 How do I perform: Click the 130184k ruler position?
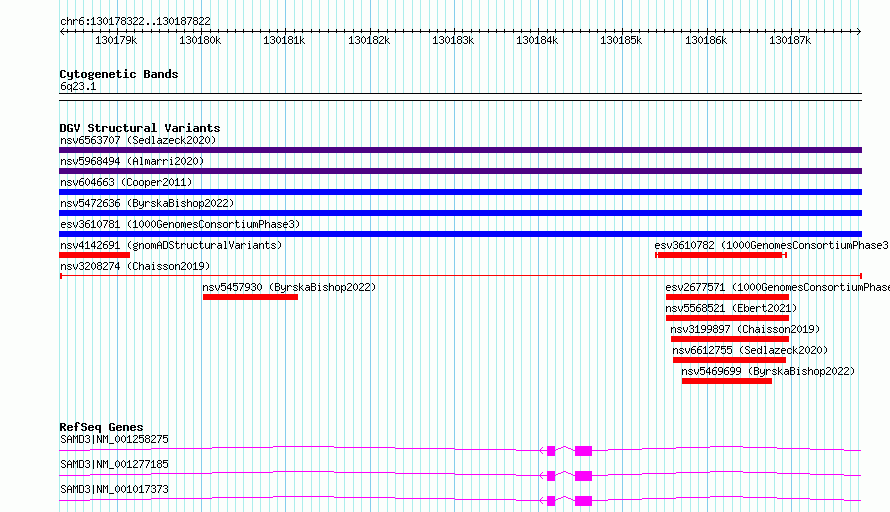tap(537, 40)
